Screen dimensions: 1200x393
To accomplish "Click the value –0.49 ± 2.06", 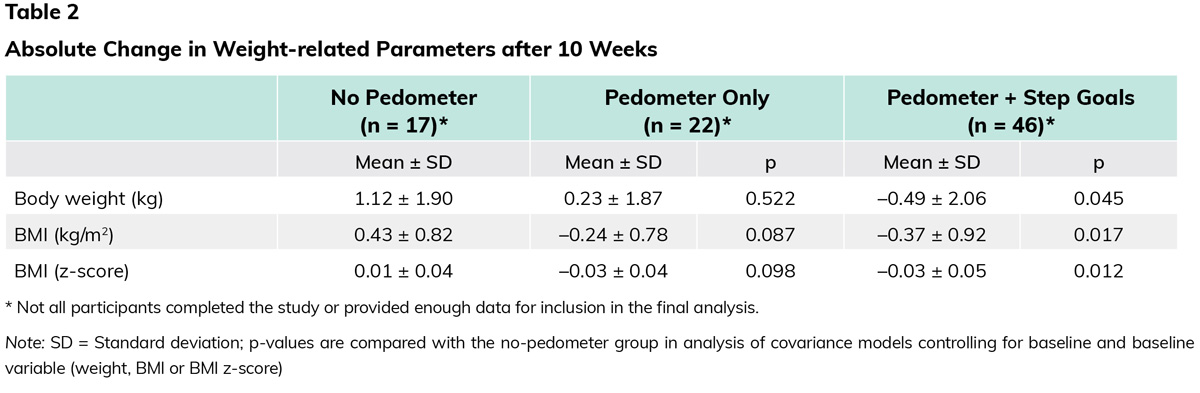I will pyautogui.click(x=931, y=199).
